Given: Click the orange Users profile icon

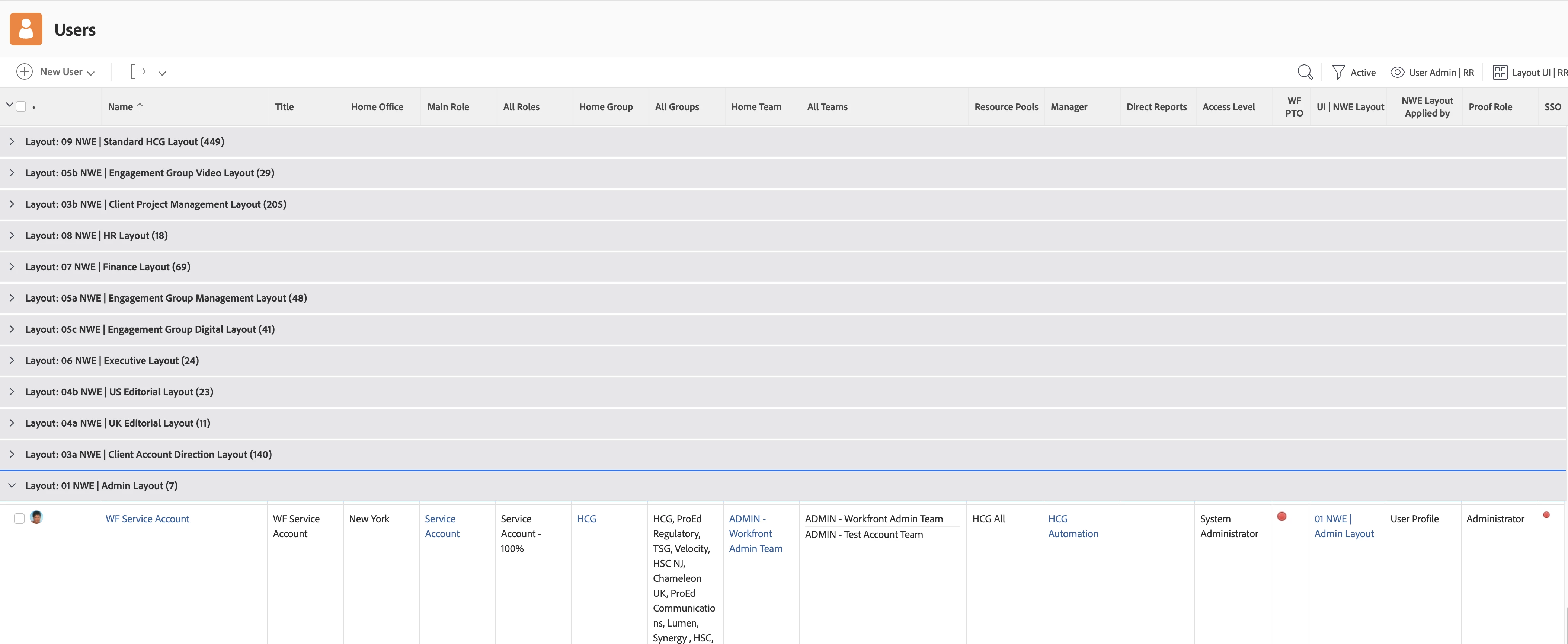Looking at the screenshot, I should tap(26, 29).
